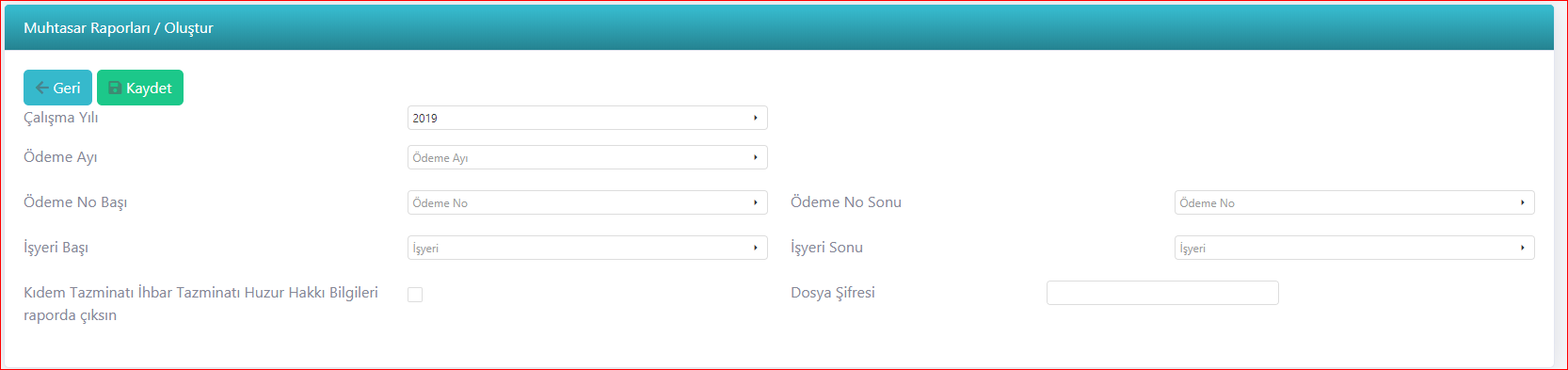Expand the İşyeri Sonu dropdown arrow
The image size is (1568, 370).
click(1522, 248)
